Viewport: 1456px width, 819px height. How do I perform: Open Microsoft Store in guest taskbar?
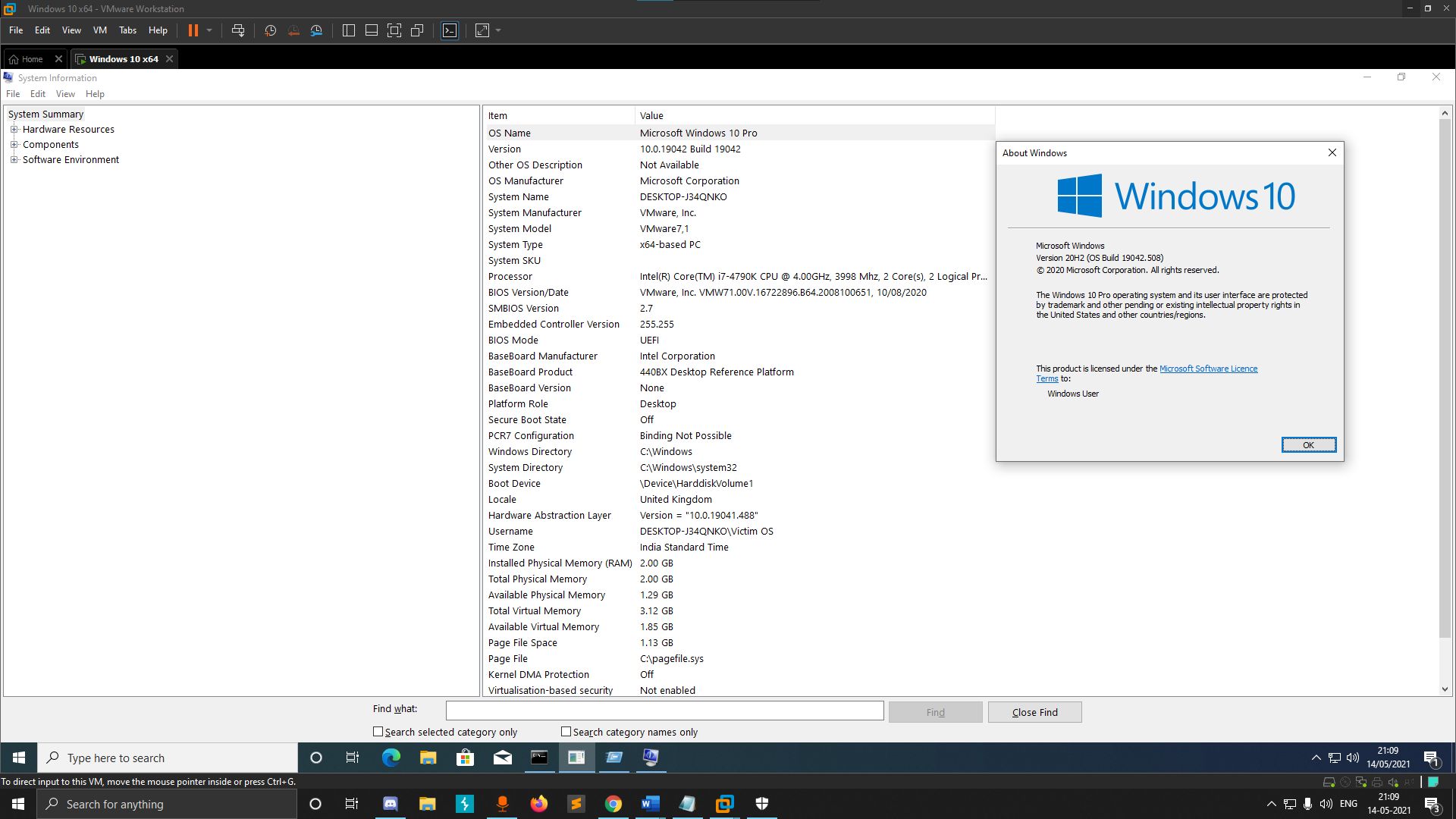click(x=465, y=758)
